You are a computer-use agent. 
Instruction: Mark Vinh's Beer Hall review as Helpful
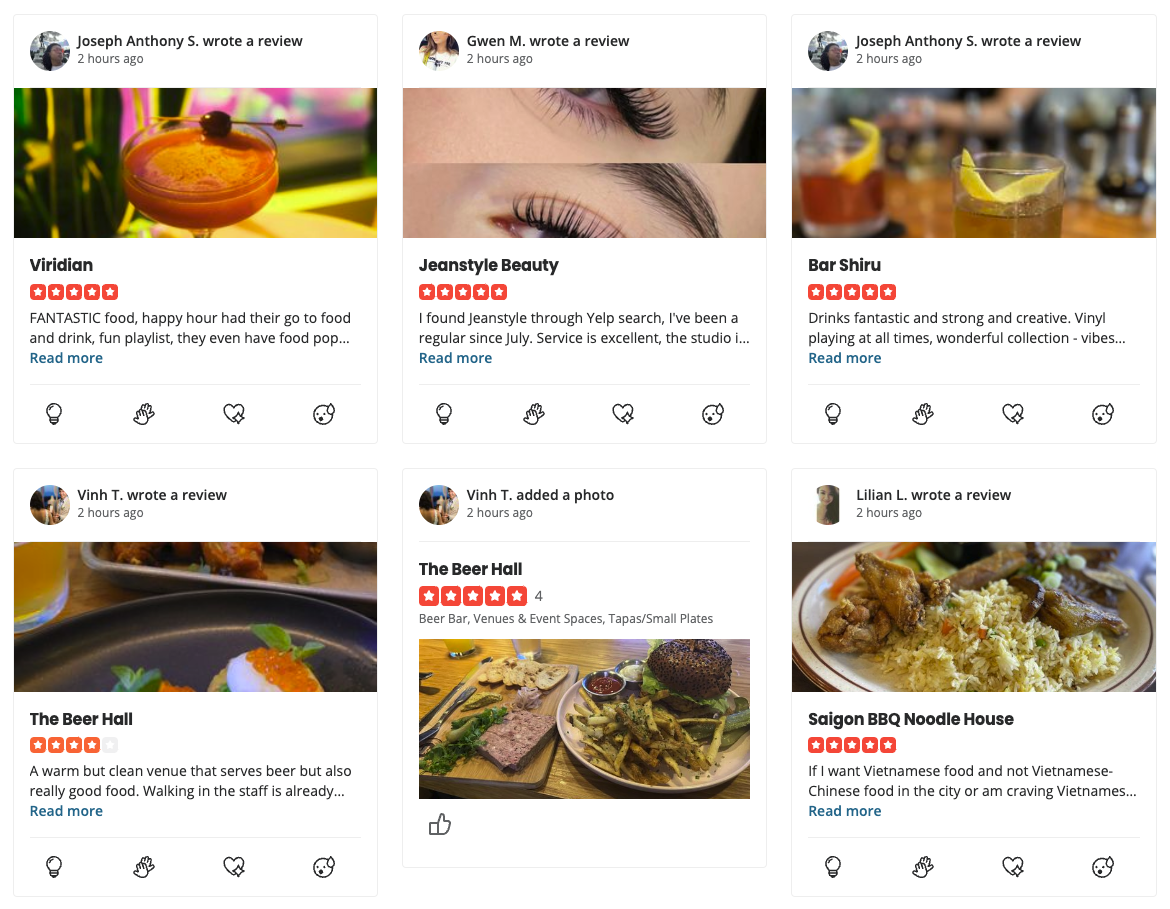point(55,867)
